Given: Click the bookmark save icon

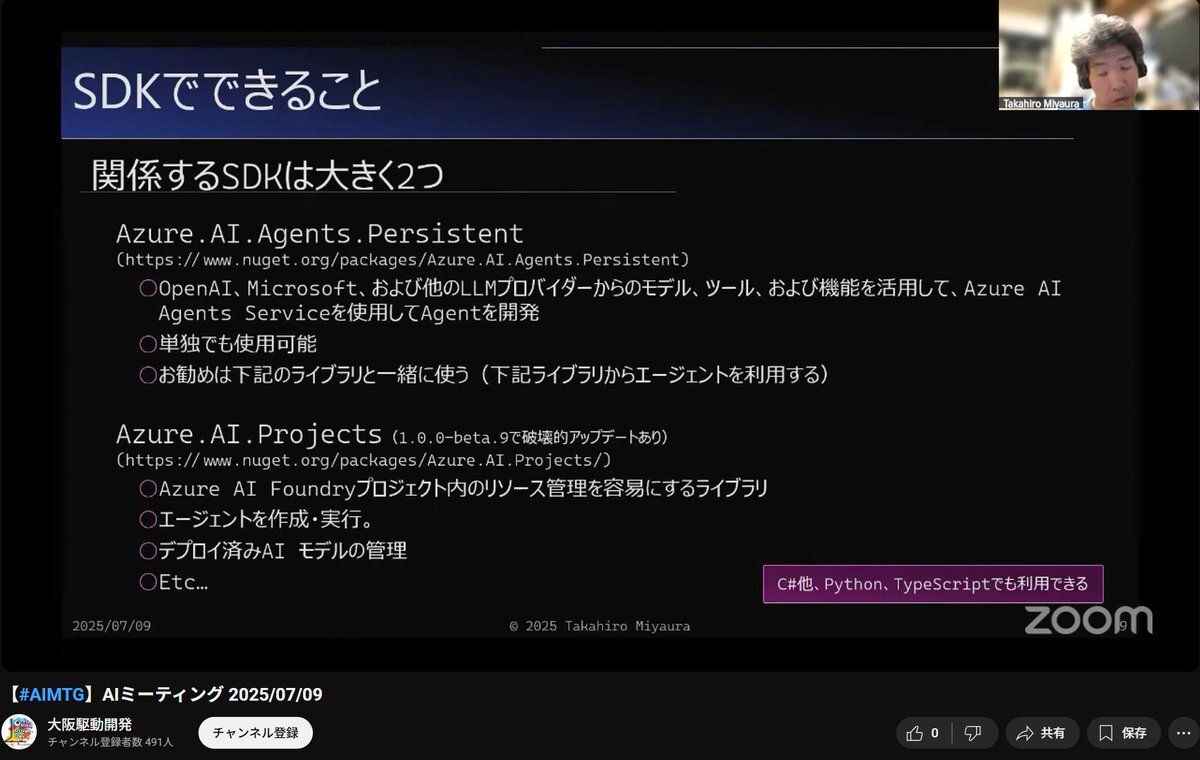Looking at the screenshot, I should pyautogui.click(x=1104, y=733).
